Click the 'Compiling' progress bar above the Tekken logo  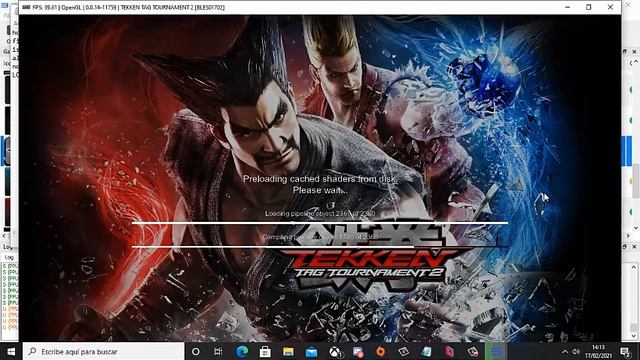tap(320, 247)
